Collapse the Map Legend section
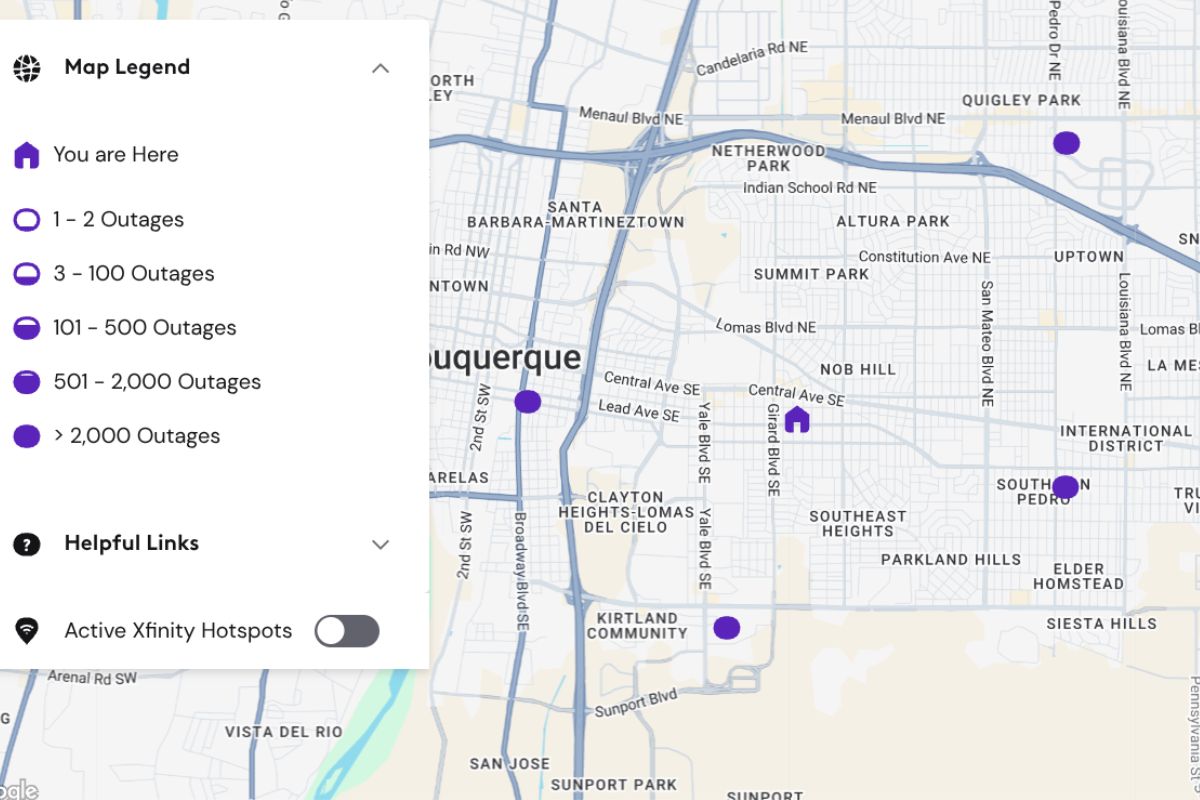This screenshot has height=800, width=1200. tap(380, 68)
